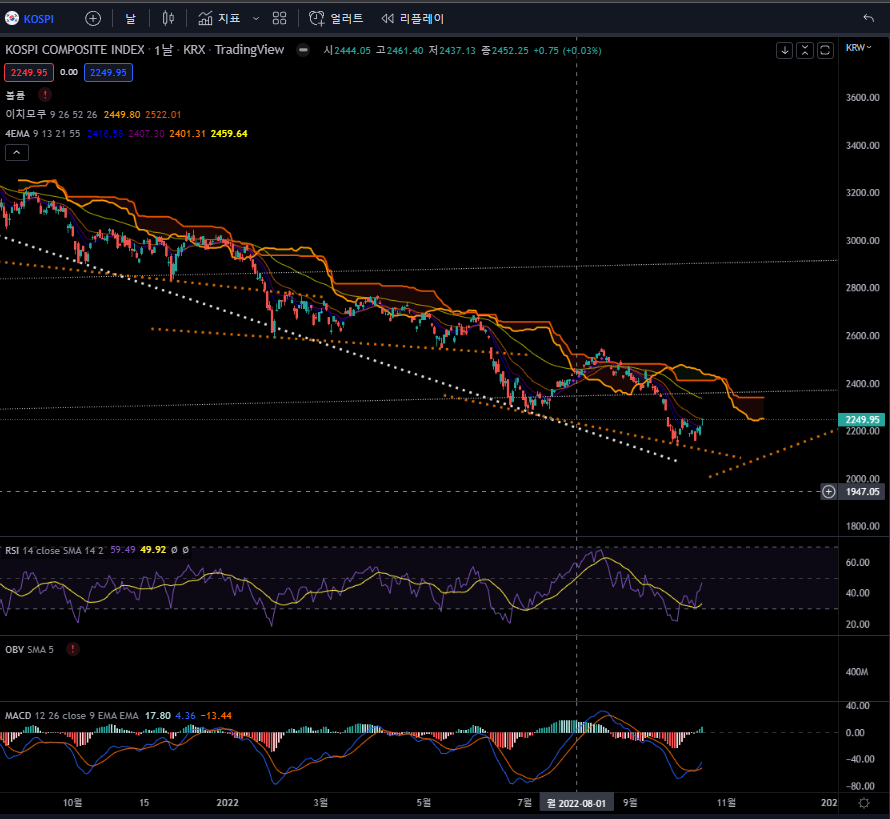890x819 pixels.
Task: Select the MACD indicator legend
Action: click(18, 716)
